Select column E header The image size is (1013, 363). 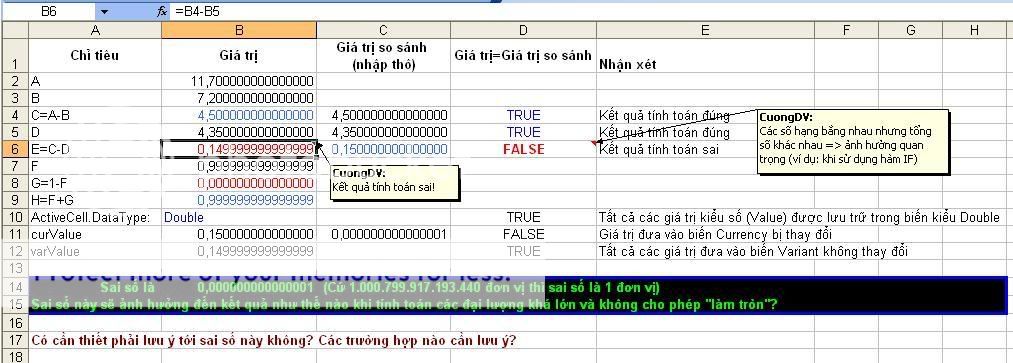pos(705,30)
